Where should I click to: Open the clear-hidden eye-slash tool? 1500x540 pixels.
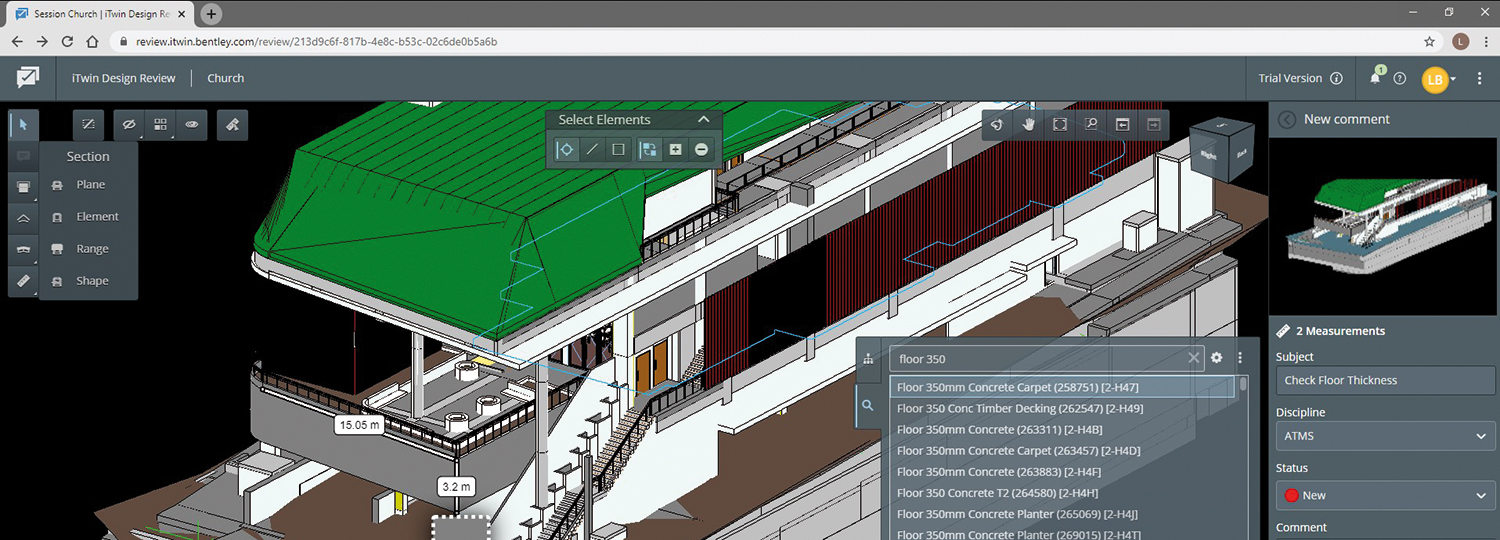coord(128,125)
